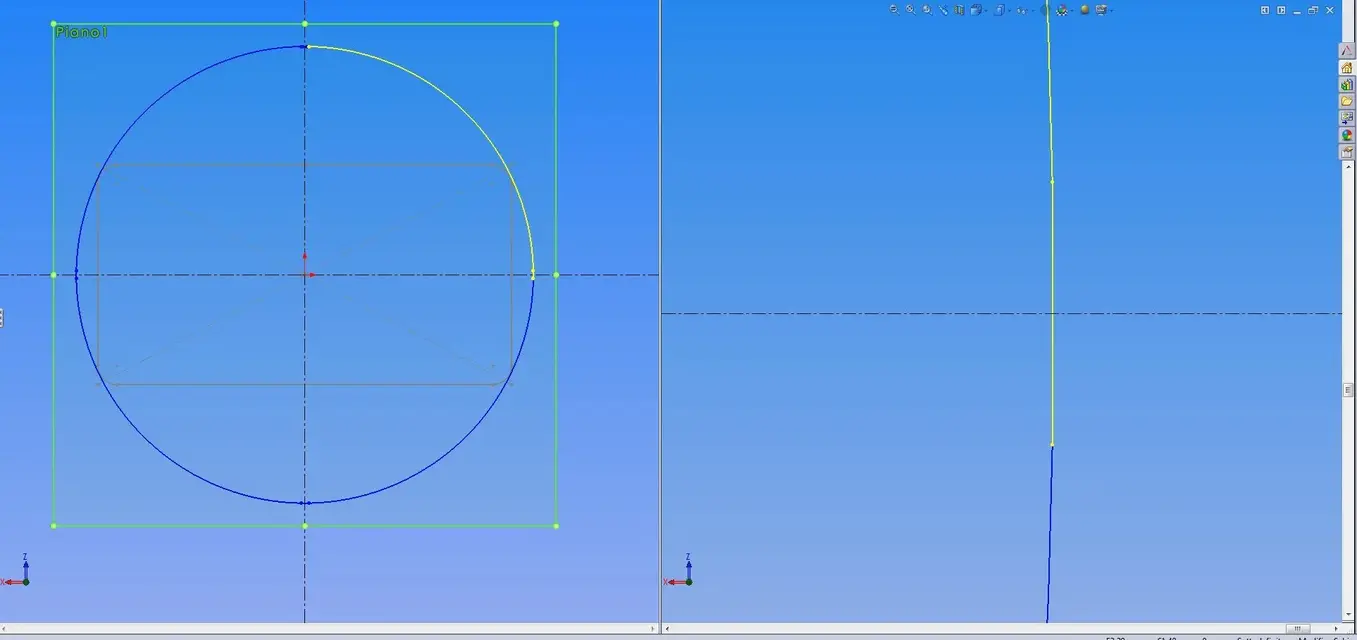The image size is (1357, 640).
Task: Open the Custom Properties task pane tab
Action: pyautogui.click(x=1347, y=152)
